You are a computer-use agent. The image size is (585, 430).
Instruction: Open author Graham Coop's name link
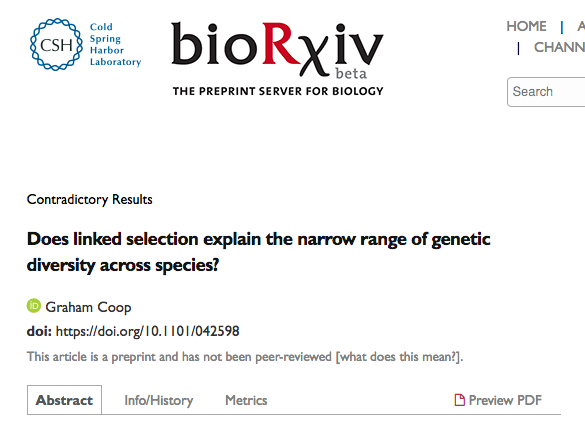coord(88,307)
